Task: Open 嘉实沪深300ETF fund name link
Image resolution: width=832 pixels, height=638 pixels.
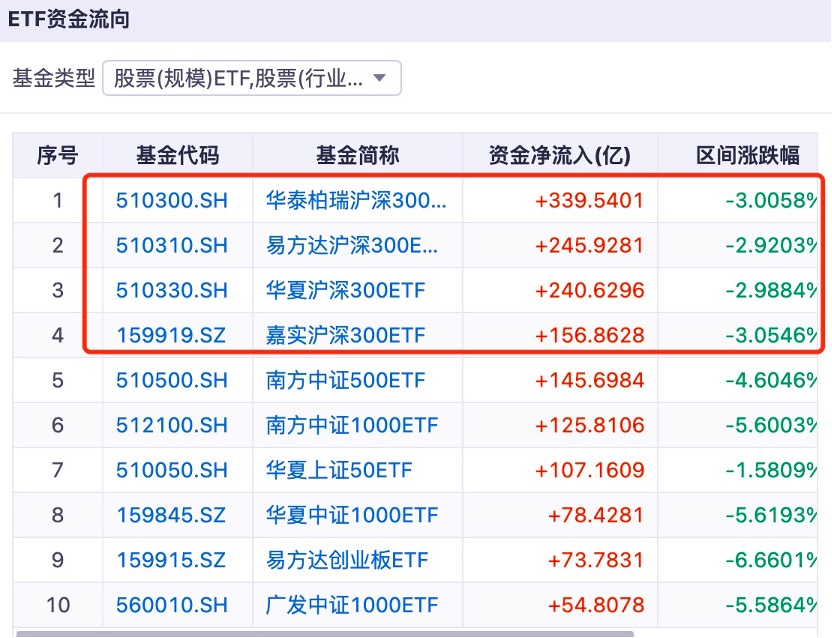Action: pyautogui.click(x=345, y=335)
